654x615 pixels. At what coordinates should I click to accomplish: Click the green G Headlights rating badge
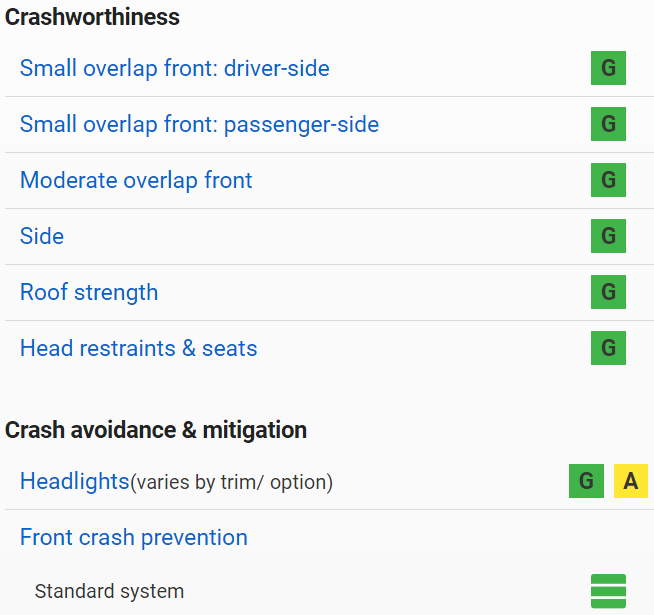click(586, 481)
